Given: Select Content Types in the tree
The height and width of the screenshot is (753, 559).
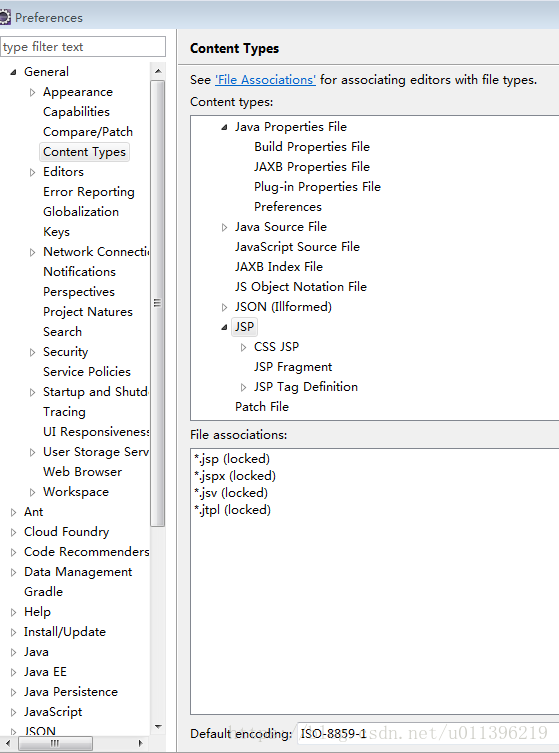Looking at the screenshot, I should pos(84,152).
